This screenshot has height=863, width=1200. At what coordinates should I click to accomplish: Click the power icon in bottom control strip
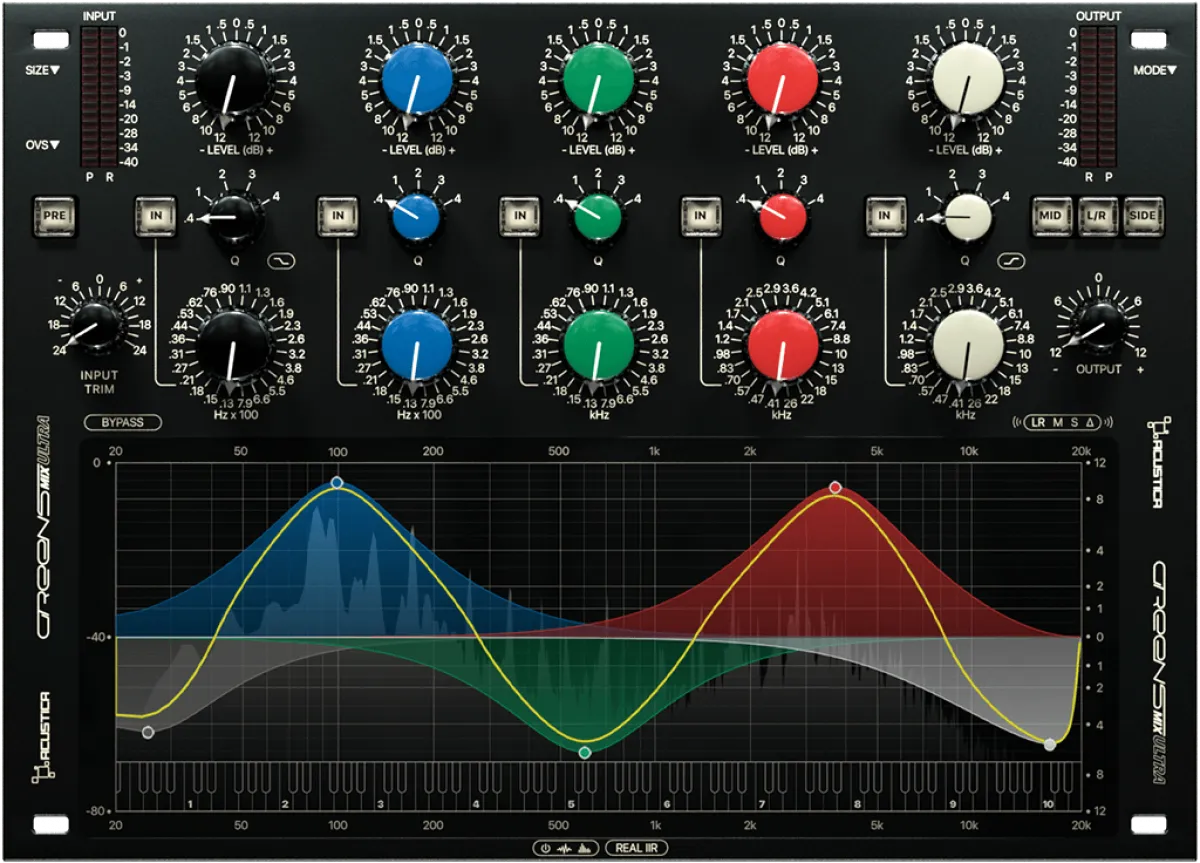(x=545, y=847)
